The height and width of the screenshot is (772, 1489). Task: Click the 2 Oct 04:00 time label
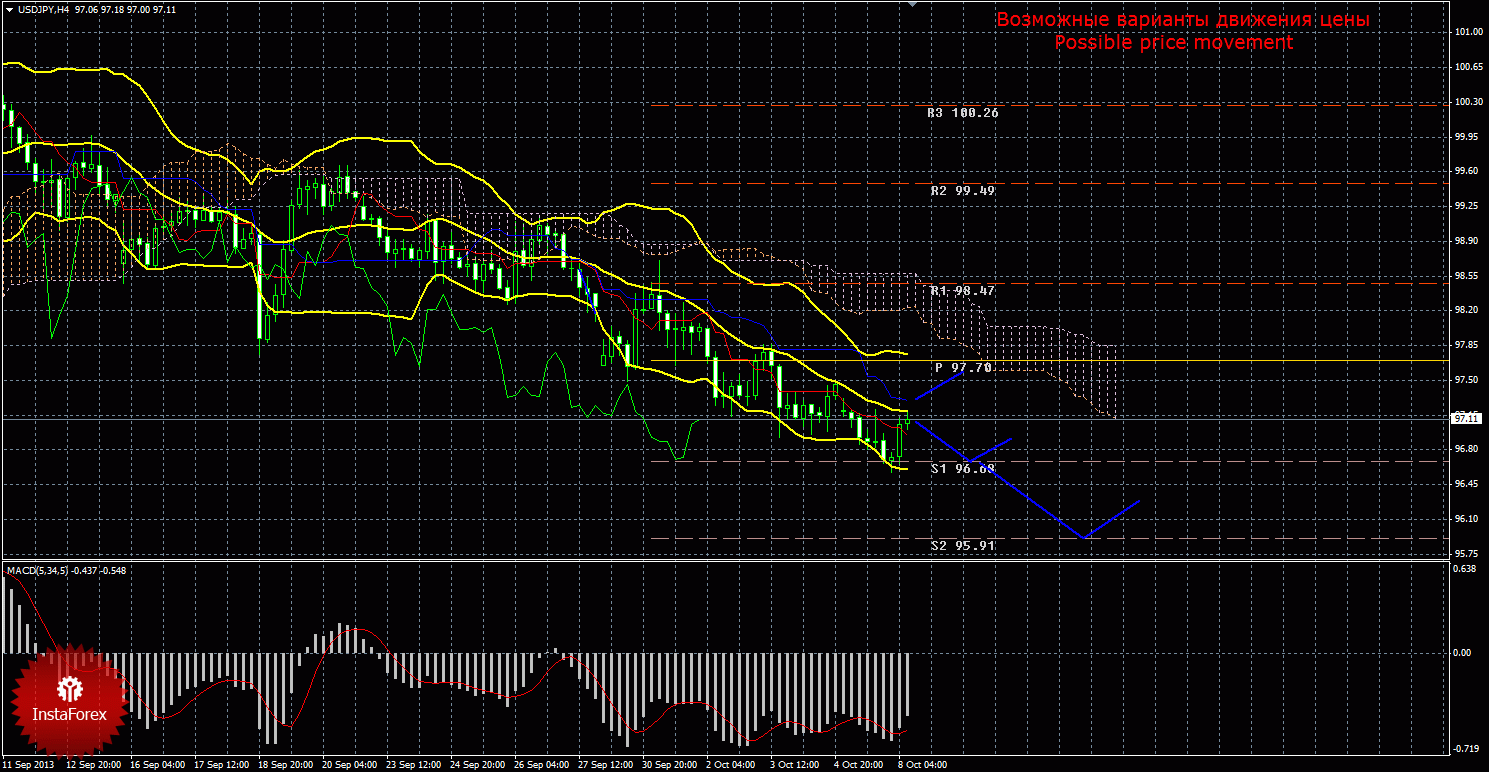(x=733, y=765)
